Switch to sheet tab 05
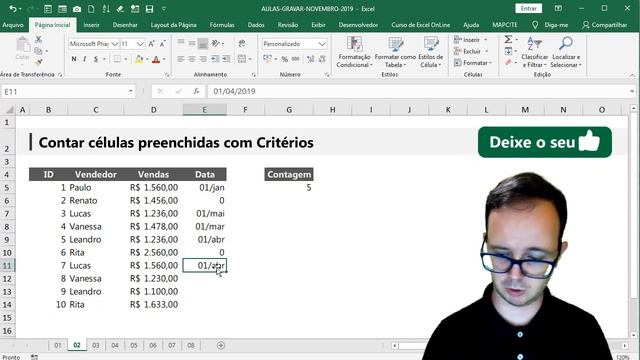This screenshot has width=640, height=360. [x=133, y=345]
